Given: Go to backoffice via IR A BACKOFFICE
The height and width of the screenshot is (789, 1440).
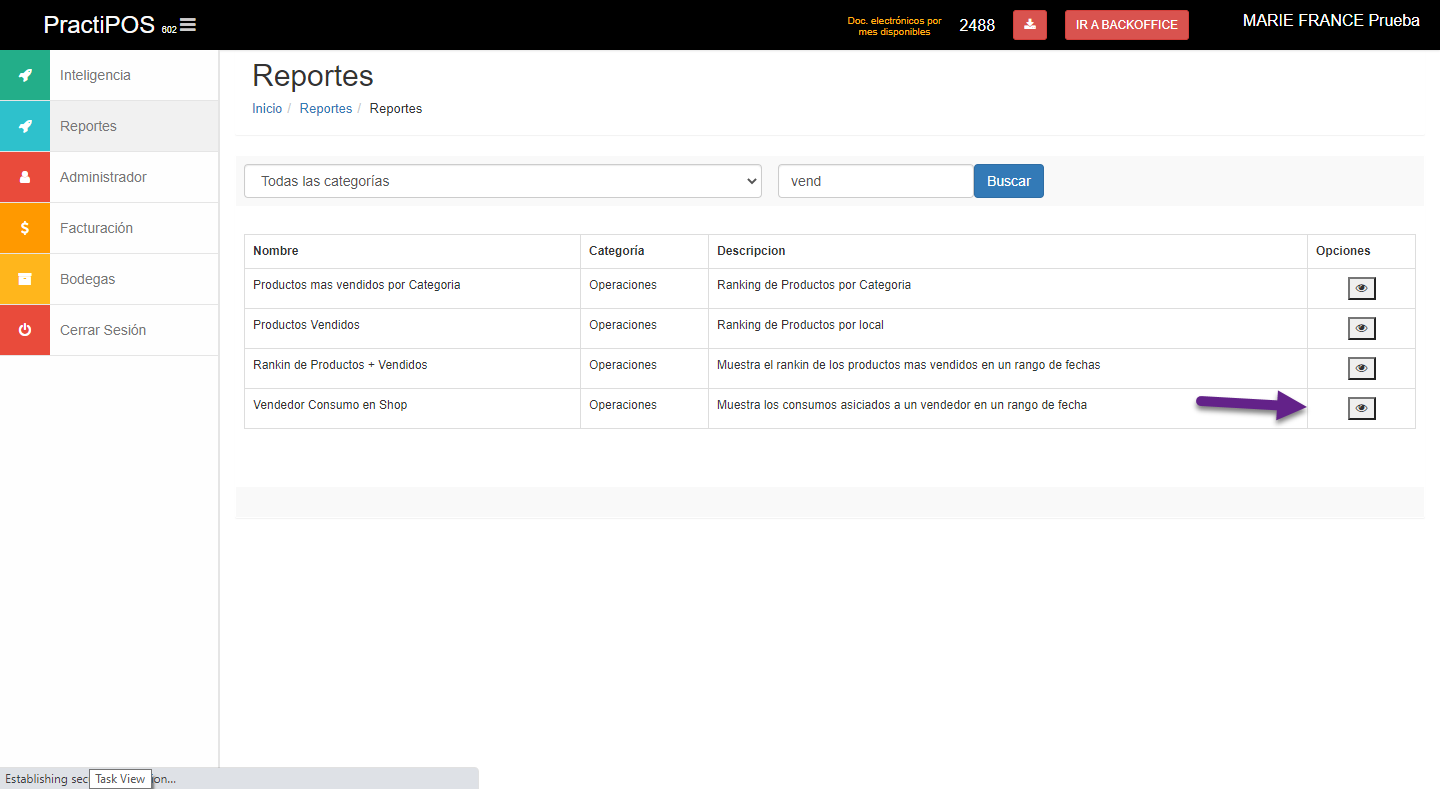Looking at the screenshot, I should coord(1126,25).
